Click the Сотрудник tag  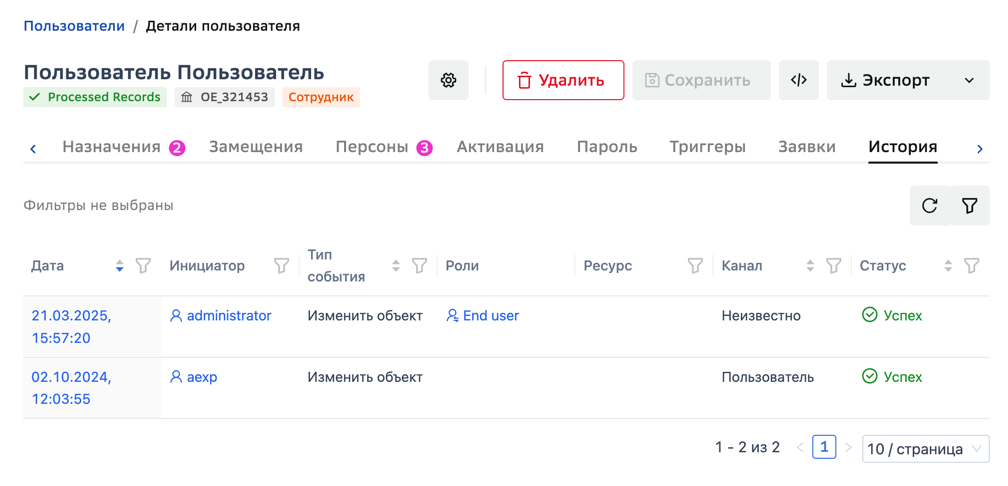click(321, 97)
